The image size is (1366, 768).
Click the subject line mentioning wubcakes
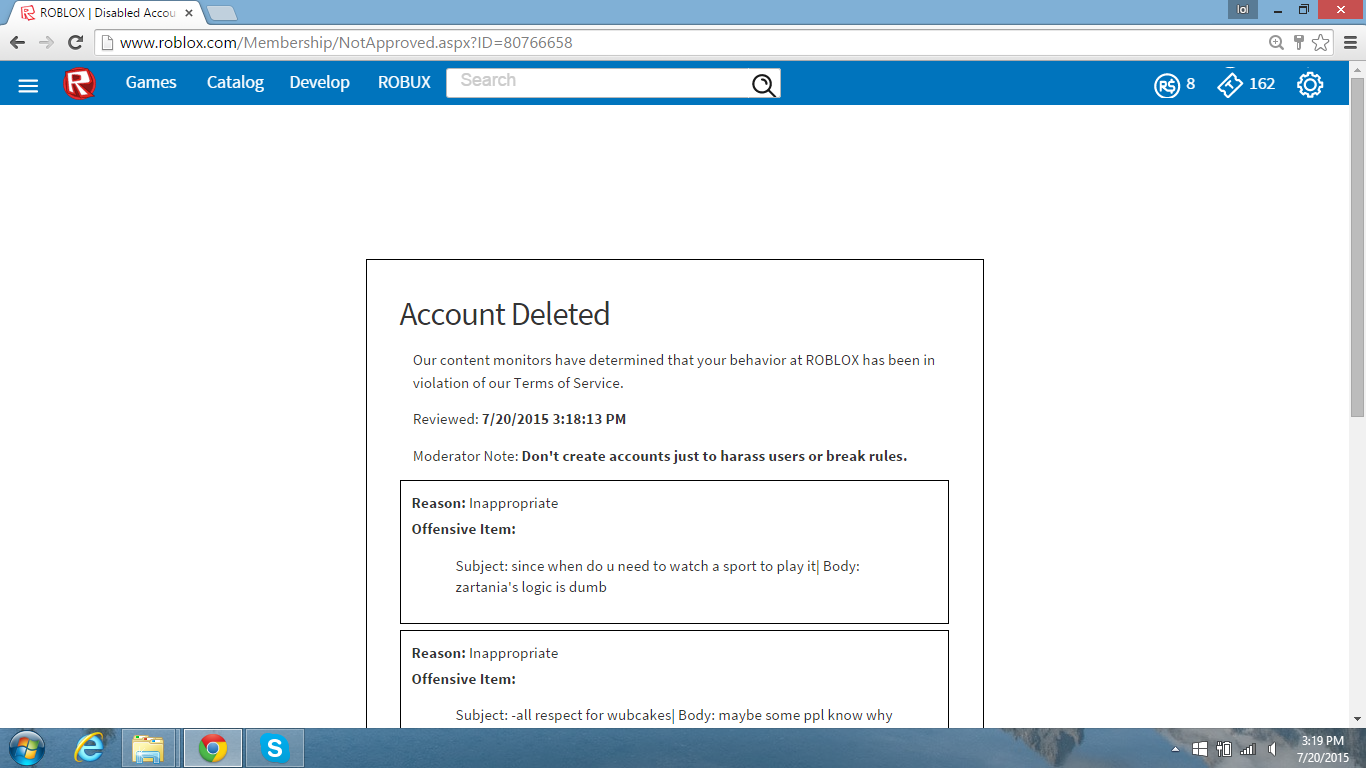pos(674,715)
